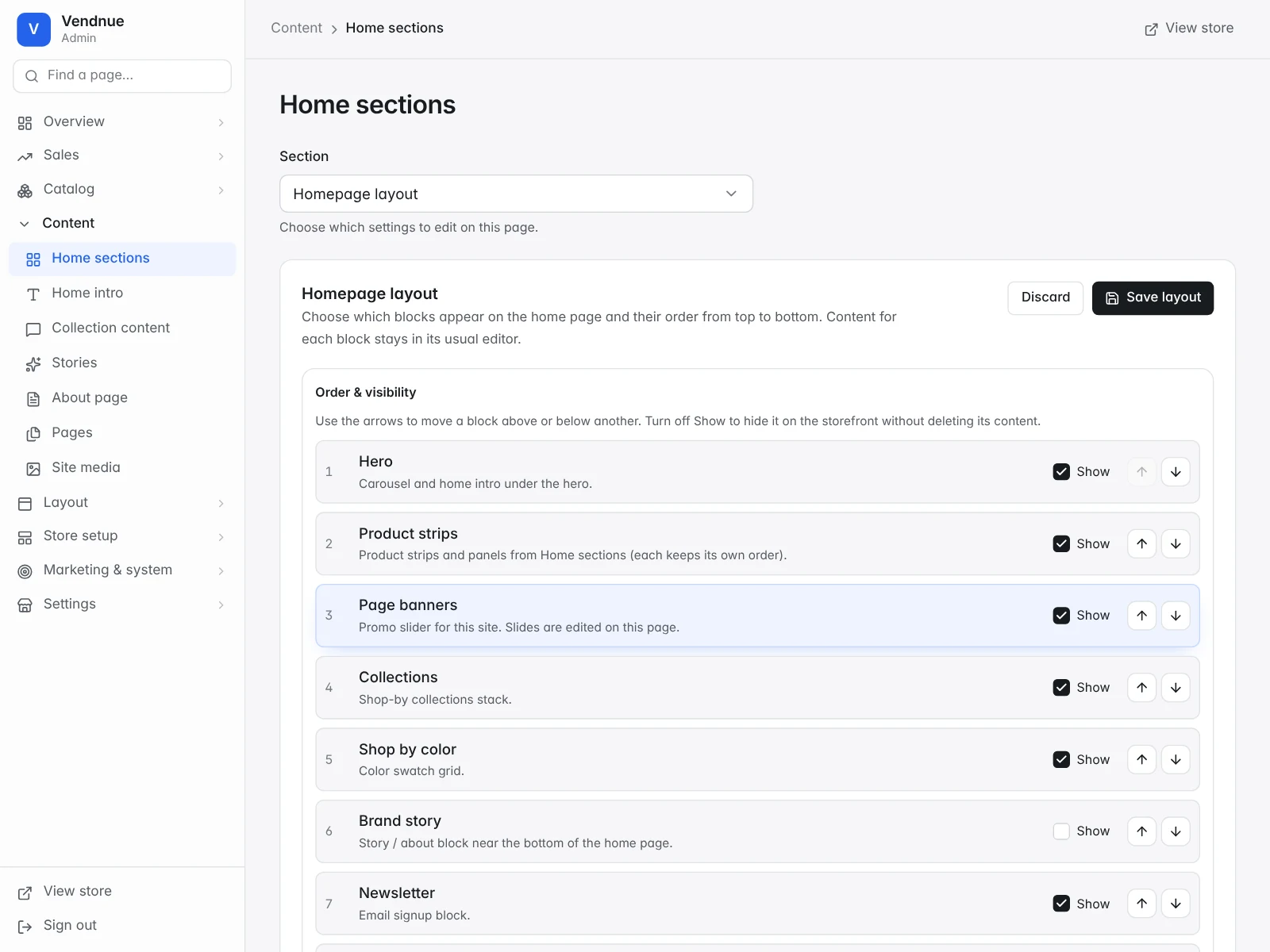Move Brand story block up
The width and height of the screenshot is (1270, 952).
click(1141, 831)
